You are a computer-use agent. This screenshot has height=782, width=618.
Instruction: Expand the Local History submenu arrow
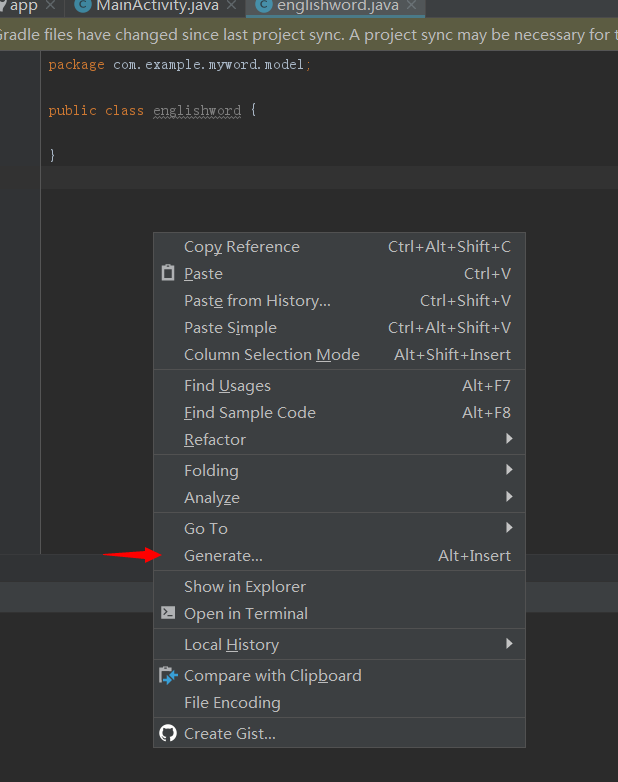509,645
